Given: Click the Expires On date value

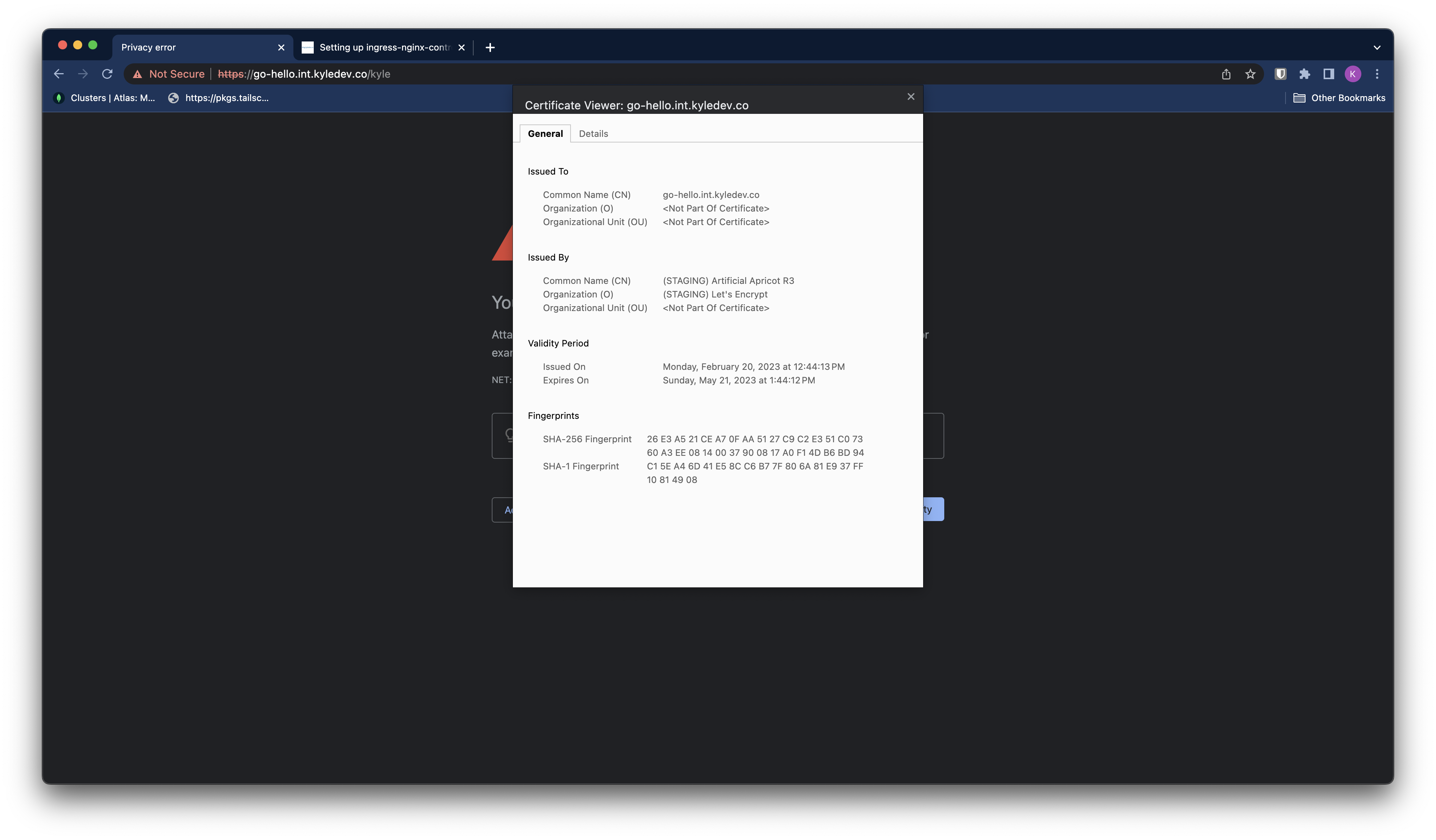Looking at the screenshot, I should (x=738, y=381).
